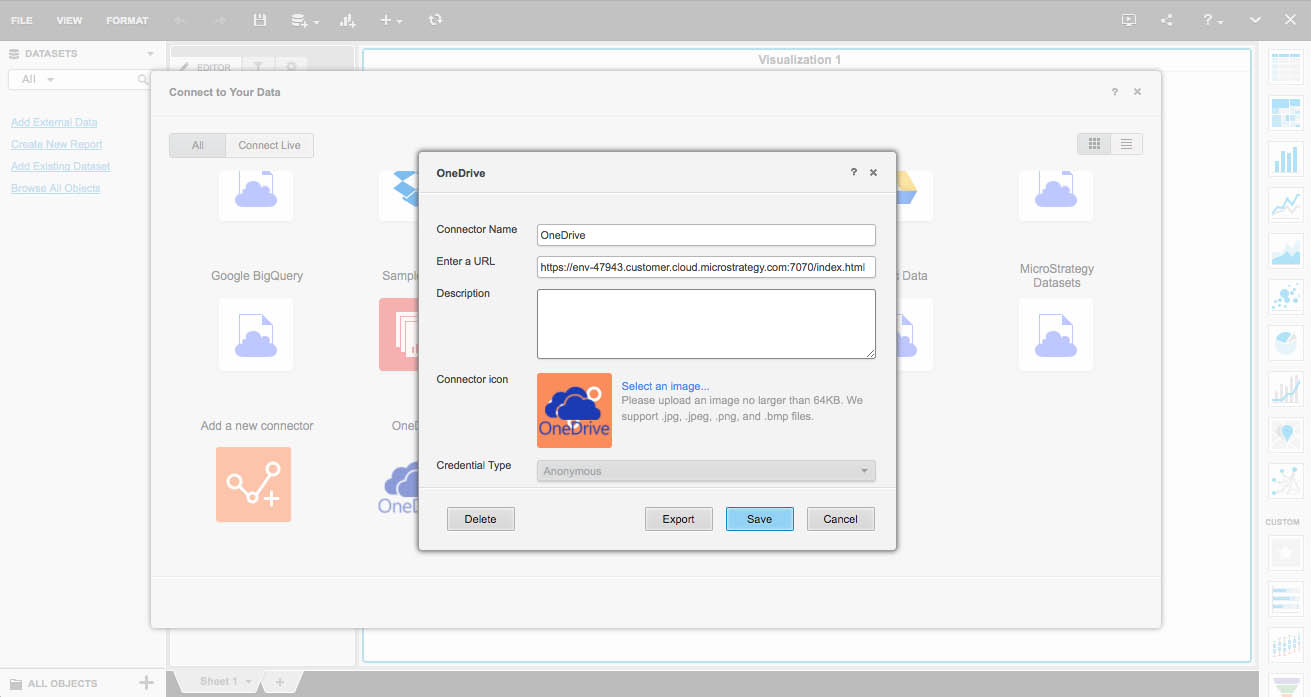Close the OneDrive dialog

click(873, 173)
